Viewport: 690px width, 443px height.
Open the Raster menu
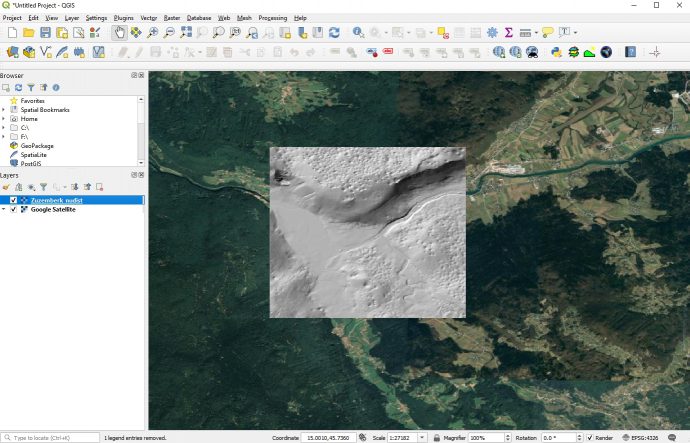(x=171, y=18)
